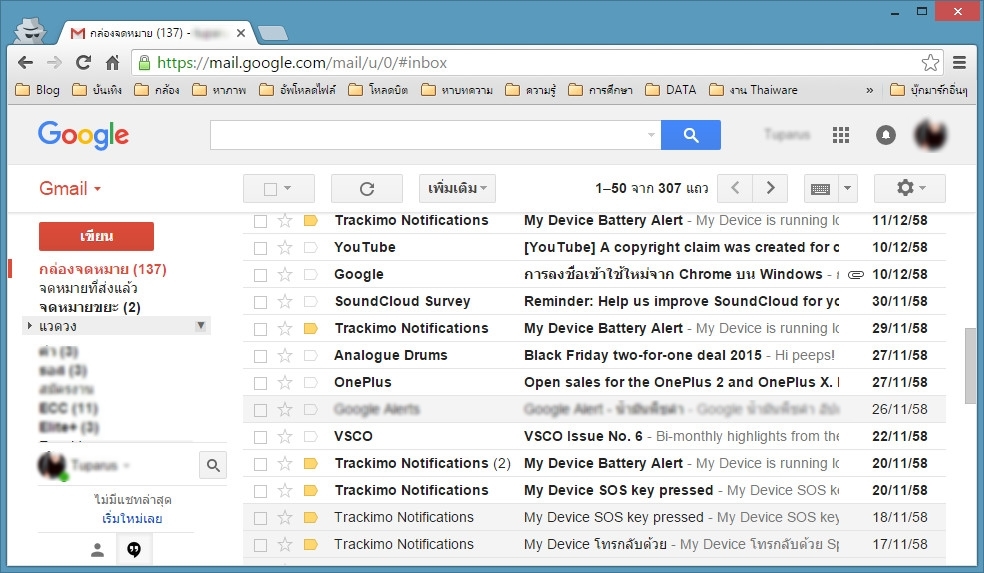Click the browser forward arrow
Screen dimensions: 984x573
55,63
